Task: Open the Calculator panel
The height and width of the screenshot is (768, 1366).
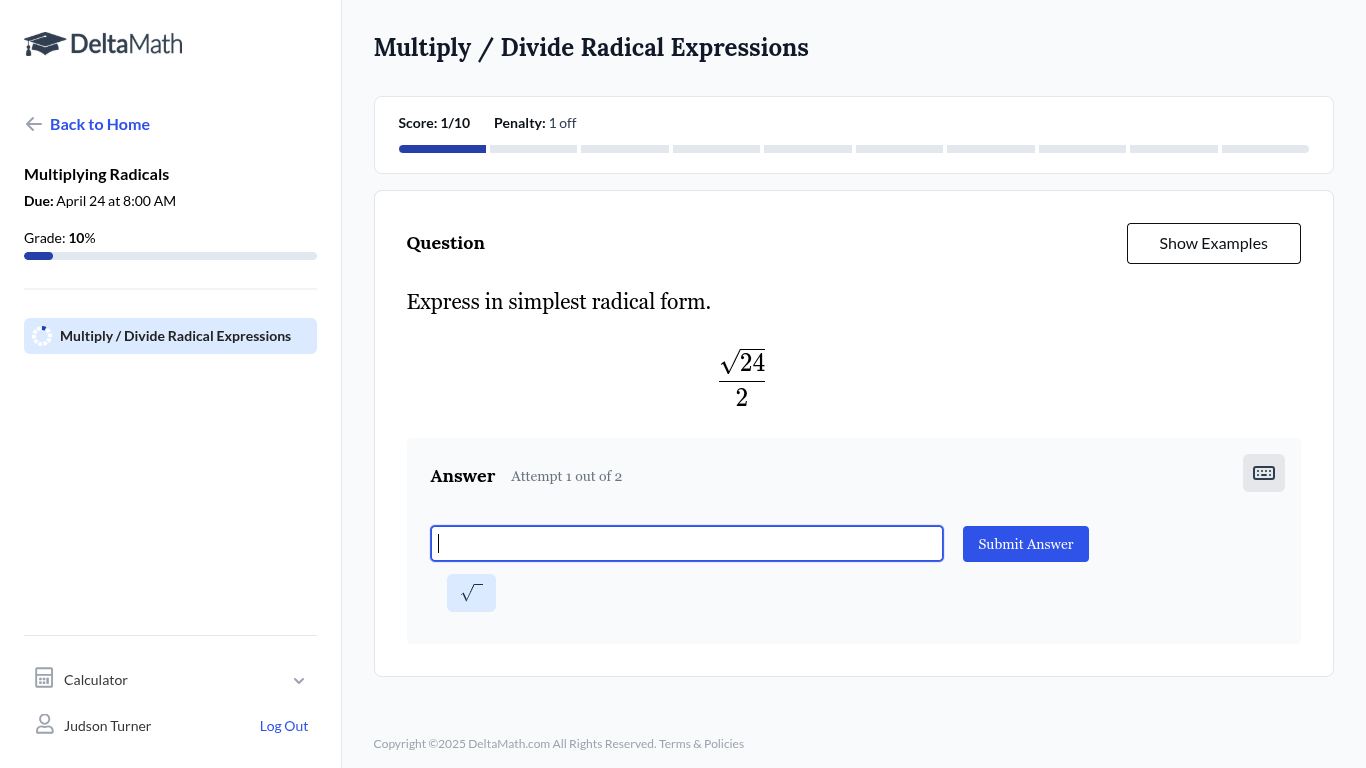Action: point(96,680)
